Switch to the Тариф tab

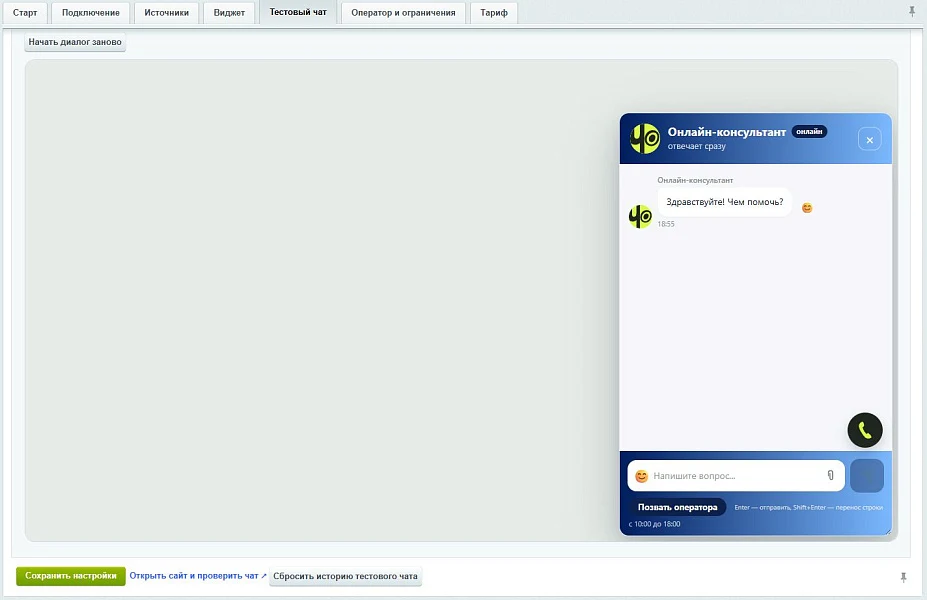[494, 12]
